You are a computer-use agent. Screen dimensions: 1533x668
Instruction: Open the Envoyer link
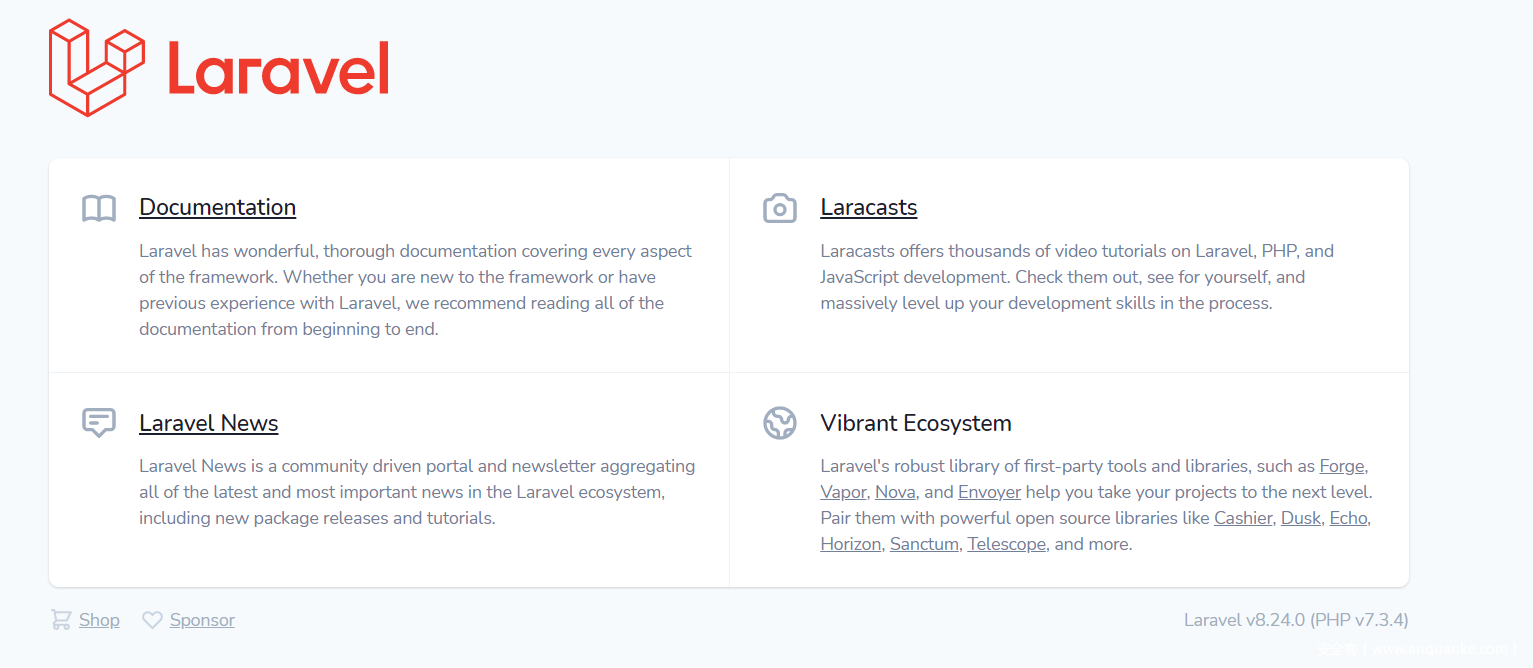(x=989, y=492)
